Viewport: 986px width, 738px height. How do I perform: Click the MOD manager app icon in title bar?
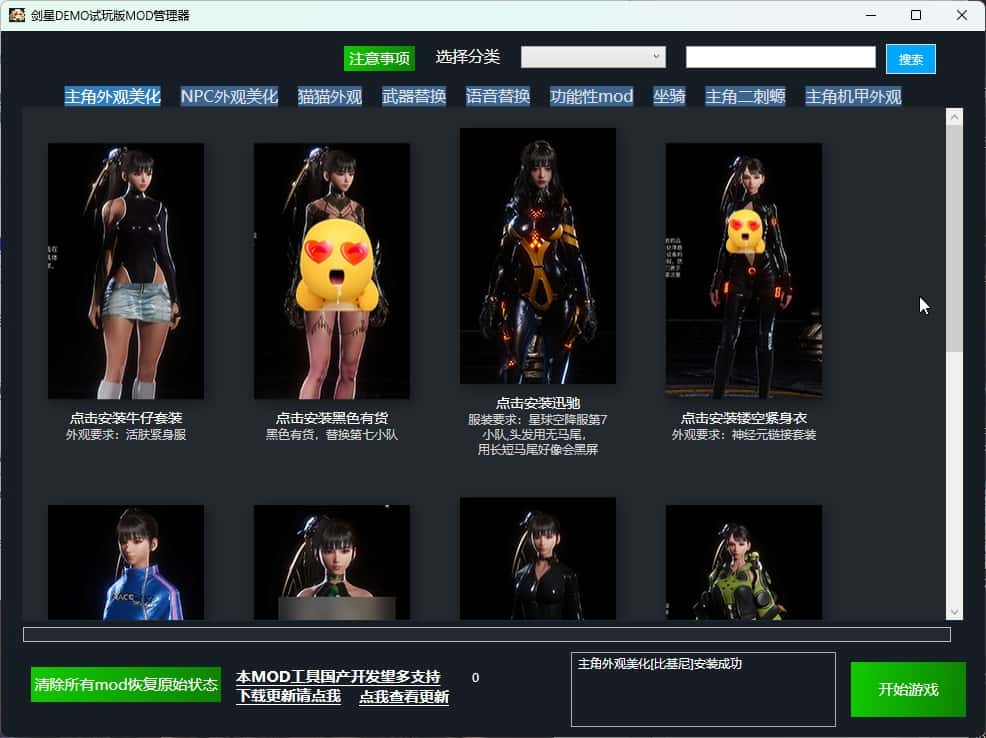coord(17,15)
